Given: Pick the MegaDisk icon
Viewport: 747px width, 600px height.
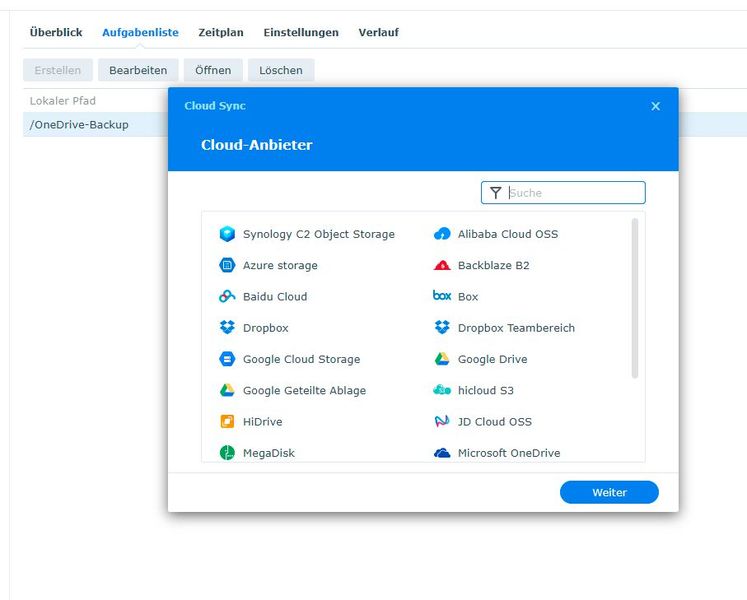Looking at the screenshot, I should point(227,453).
